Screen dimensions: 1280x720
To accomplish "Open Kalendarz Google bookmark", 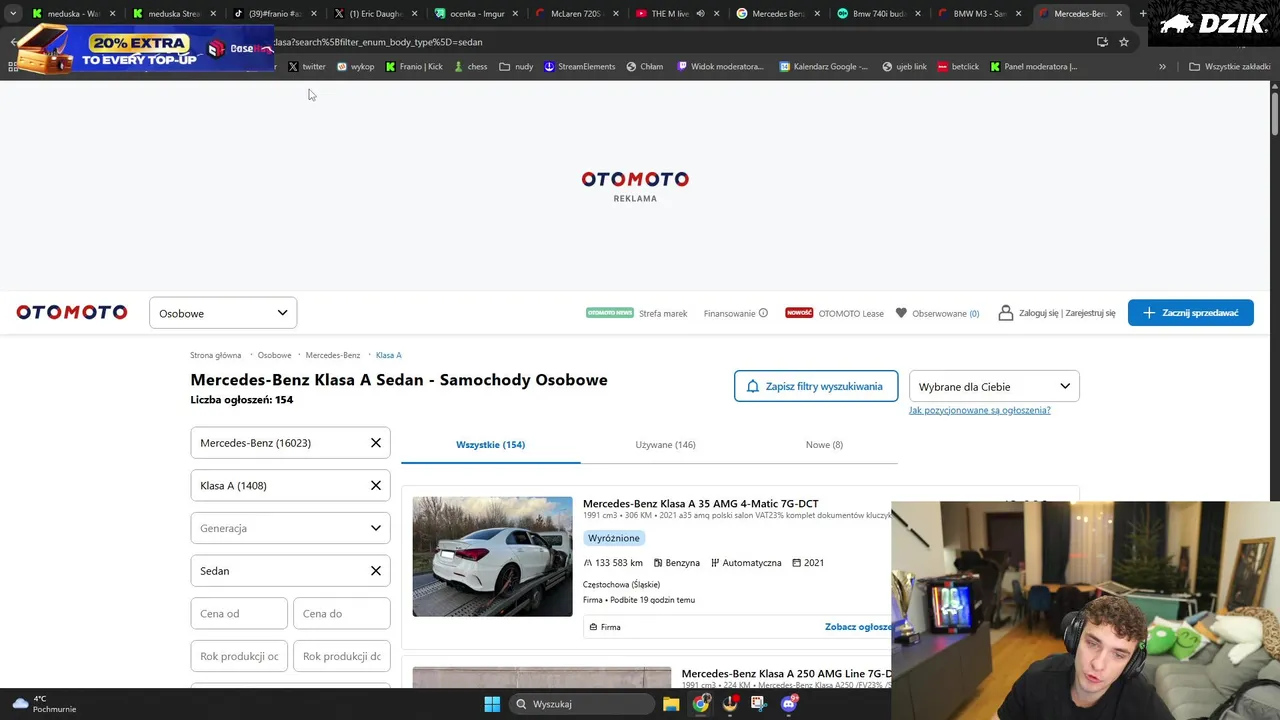I will coord(822,67).
